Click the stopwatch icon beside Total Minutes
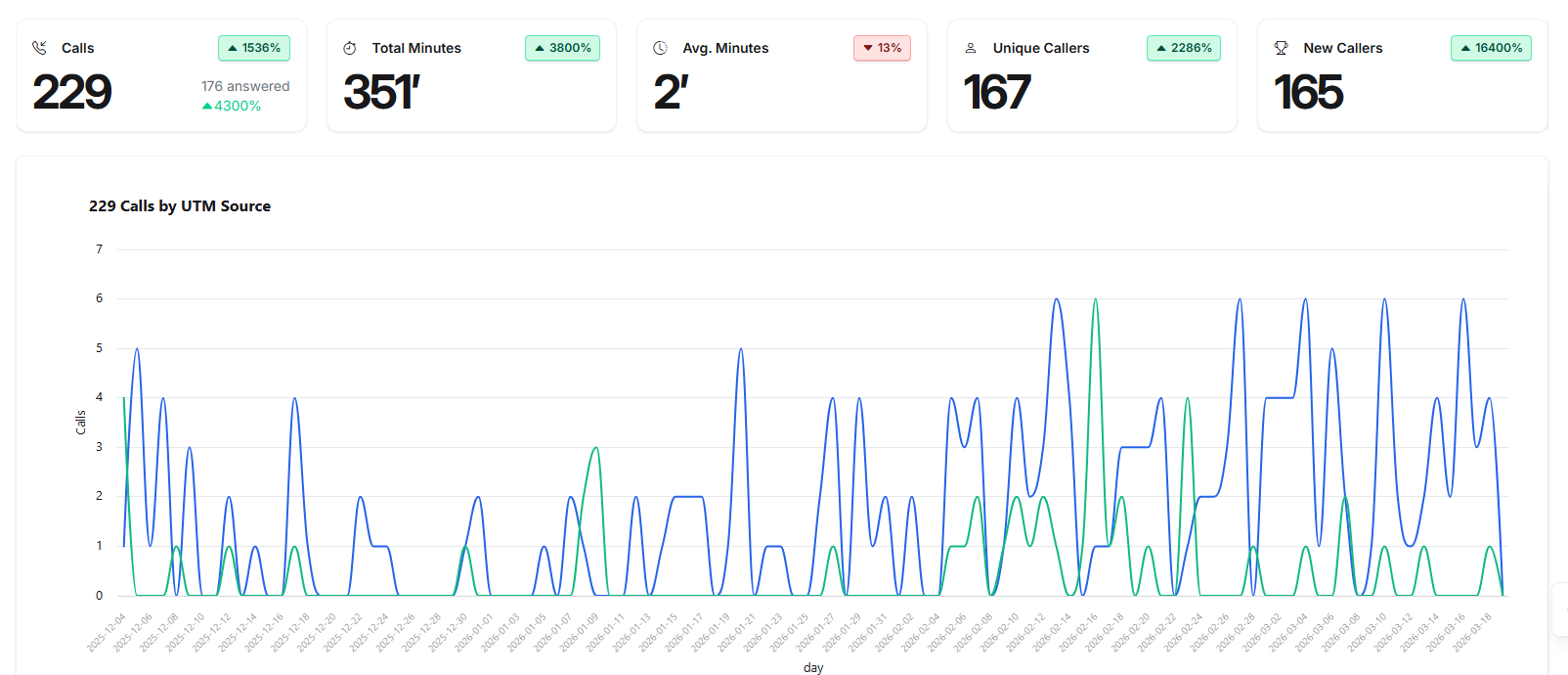 pyautogui.click(x=350, y=48)
